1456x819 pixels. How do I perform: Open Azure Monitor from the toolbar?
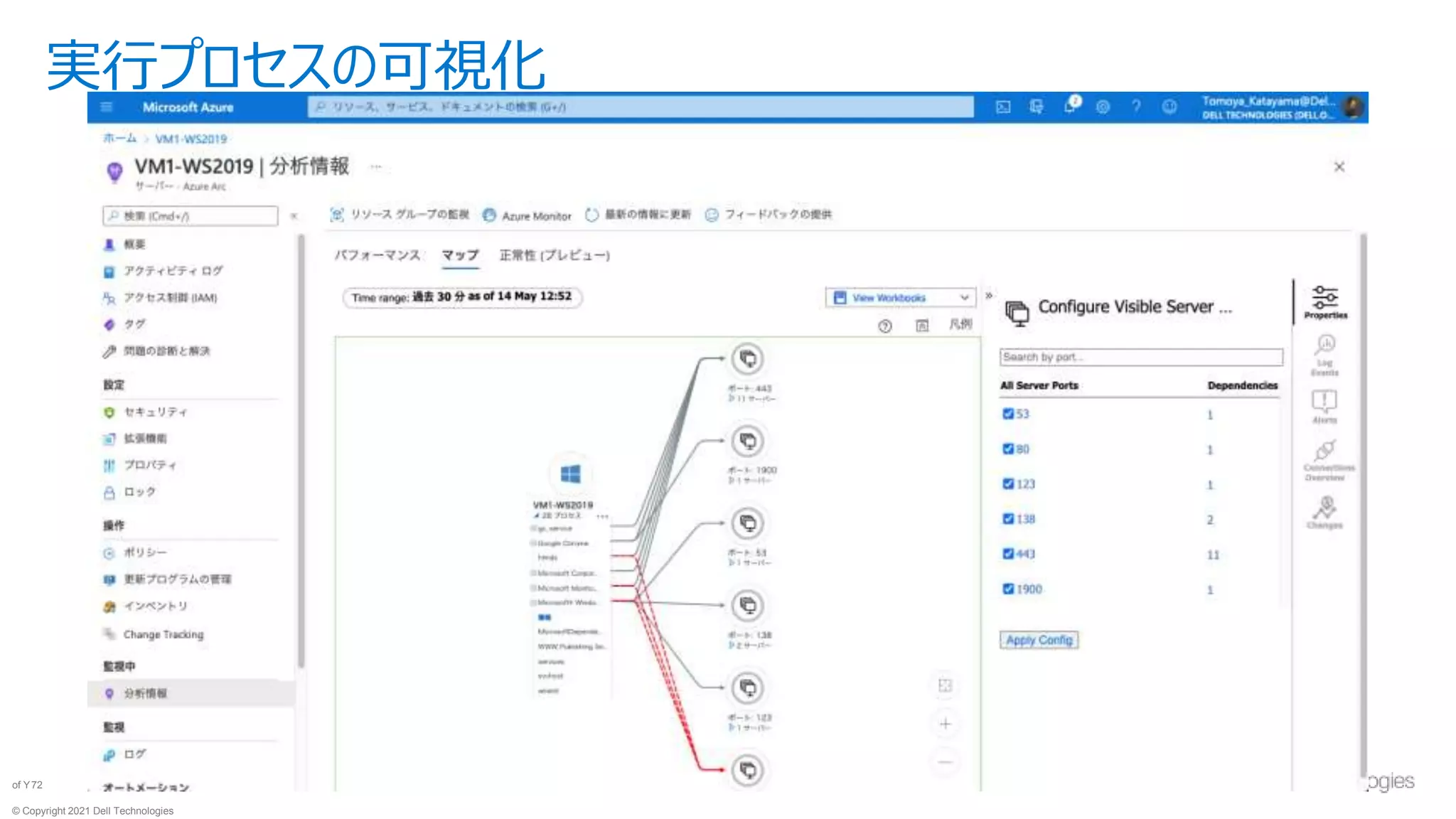(x=527, y=215)
